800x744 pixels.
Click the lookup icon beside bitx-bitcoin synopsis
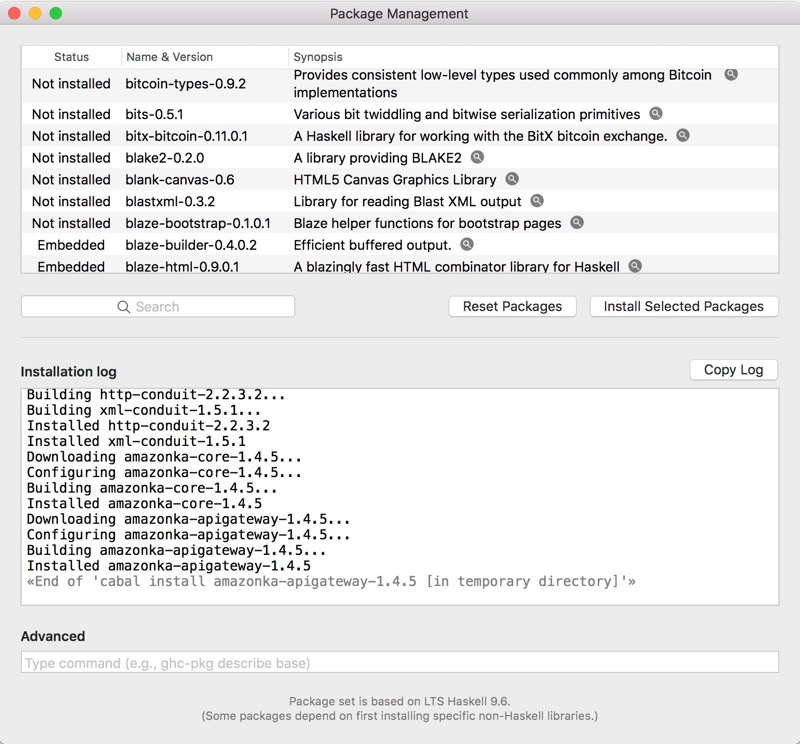(683, 135)
